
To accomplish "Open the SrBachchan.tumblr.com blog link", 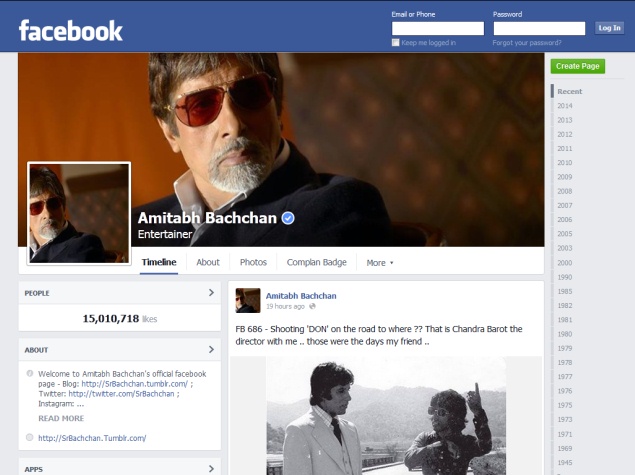I will [134, 383].
